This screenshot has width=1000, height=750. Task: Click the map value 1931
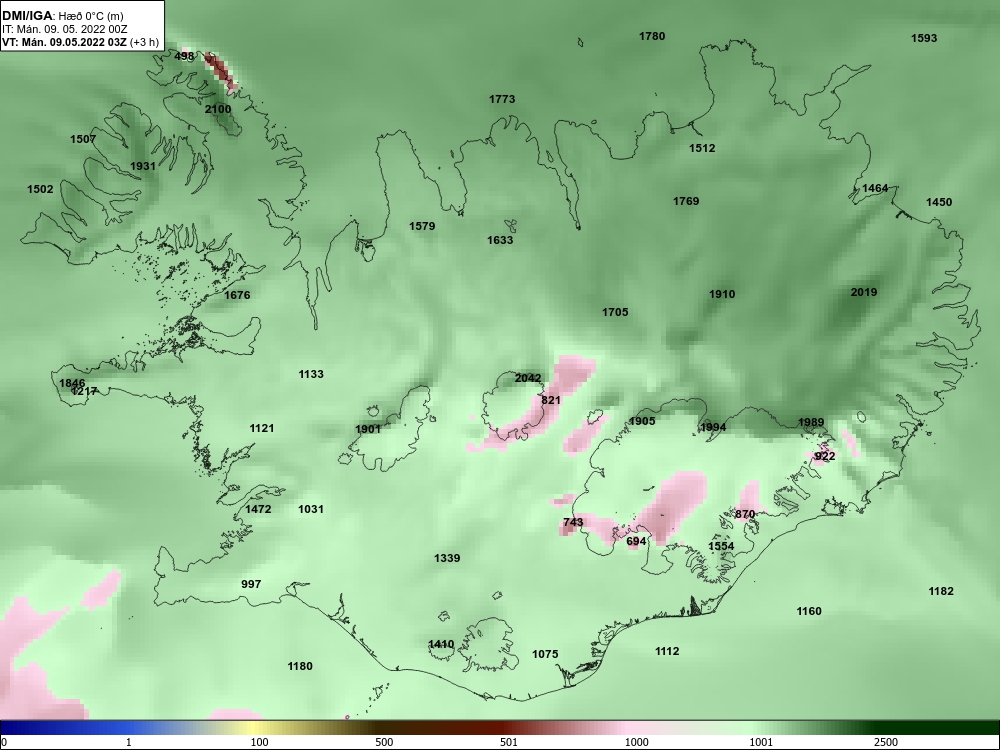[x=143, y=166]
